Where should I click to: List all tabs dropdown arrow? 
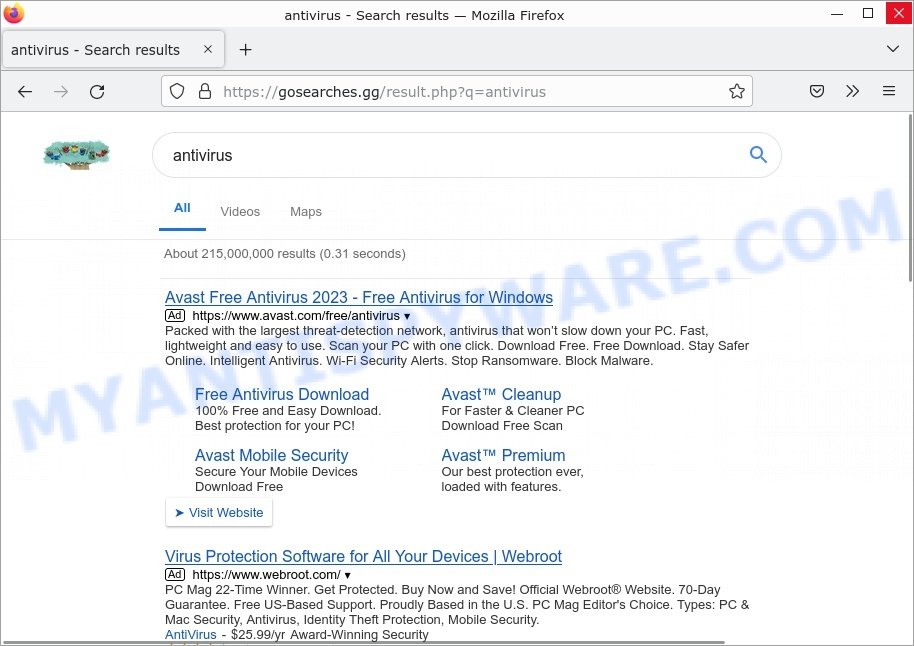pos(892,49)
